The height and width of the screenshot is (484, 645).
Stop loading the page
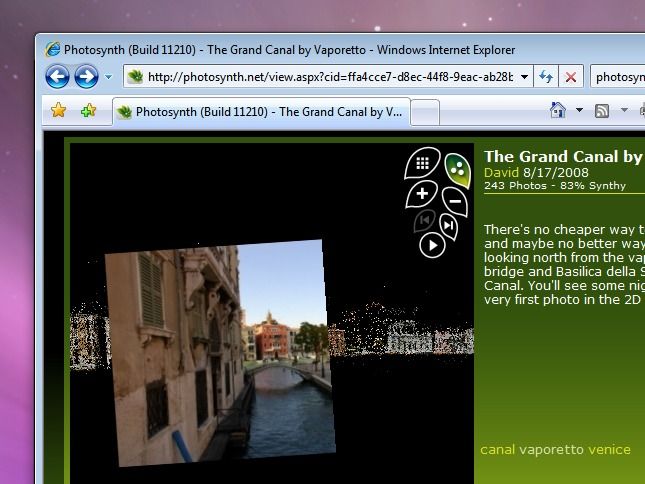tap(571, 76)
